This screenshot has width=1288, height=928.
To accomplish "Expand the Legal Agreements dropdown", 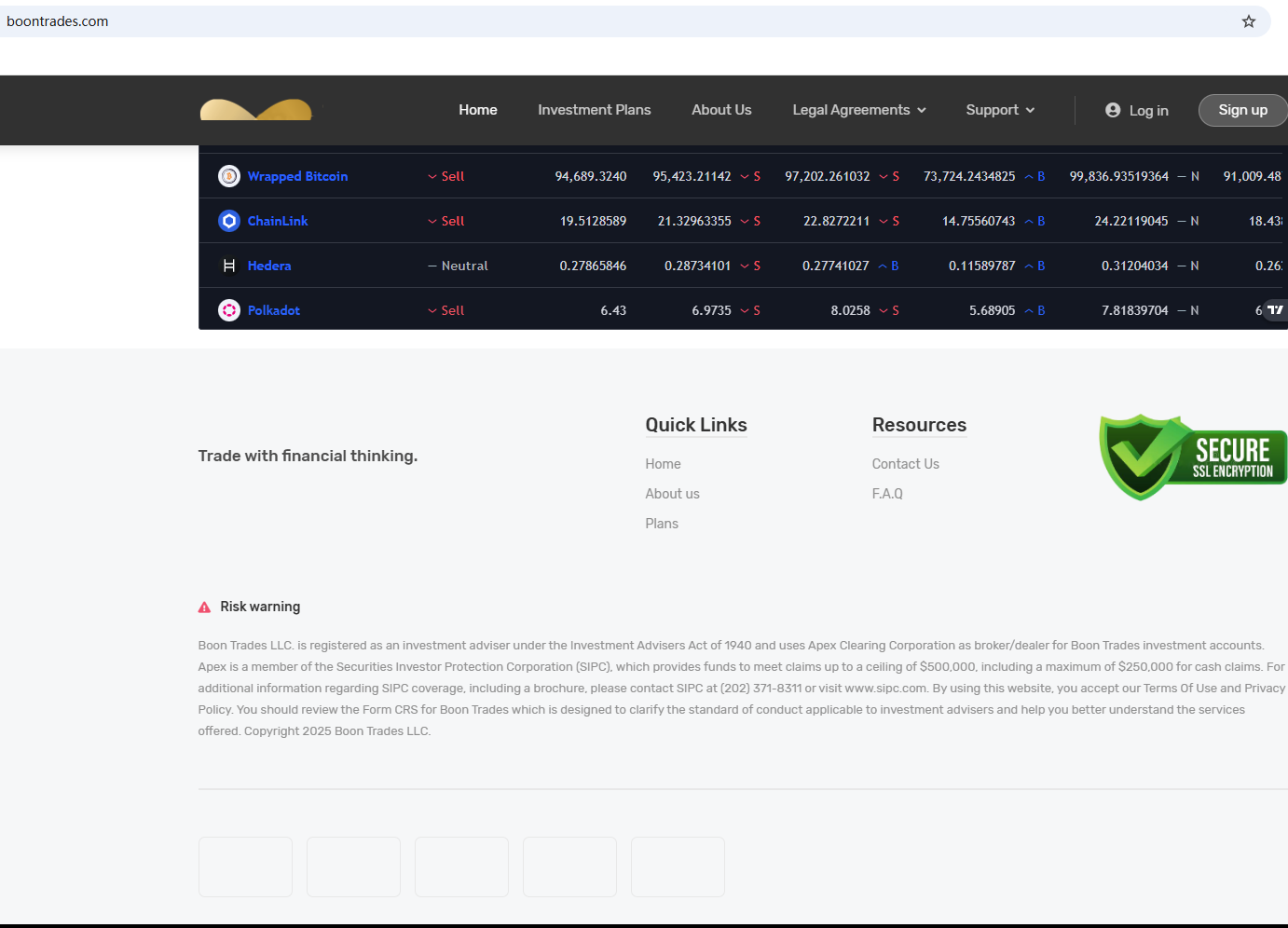I will tap(858, 110).
